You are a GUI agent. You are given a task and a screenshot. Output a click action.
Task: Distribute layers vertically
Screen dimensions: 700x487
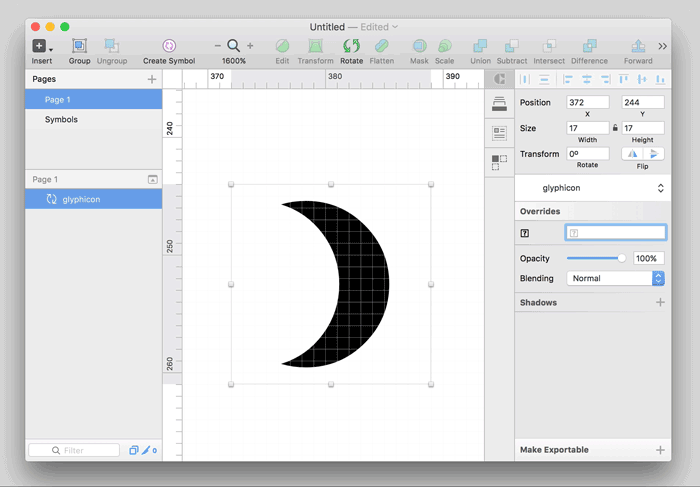544,79
